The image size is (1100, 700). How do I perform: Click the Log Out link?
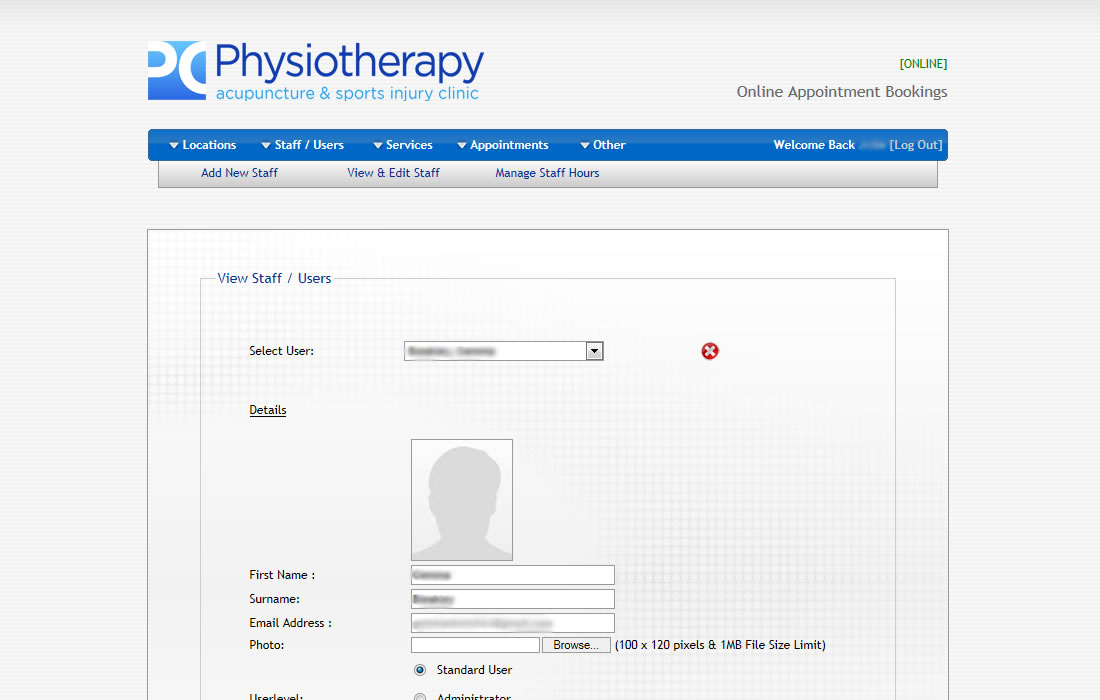pyautogui.click(x=916, y=145)
